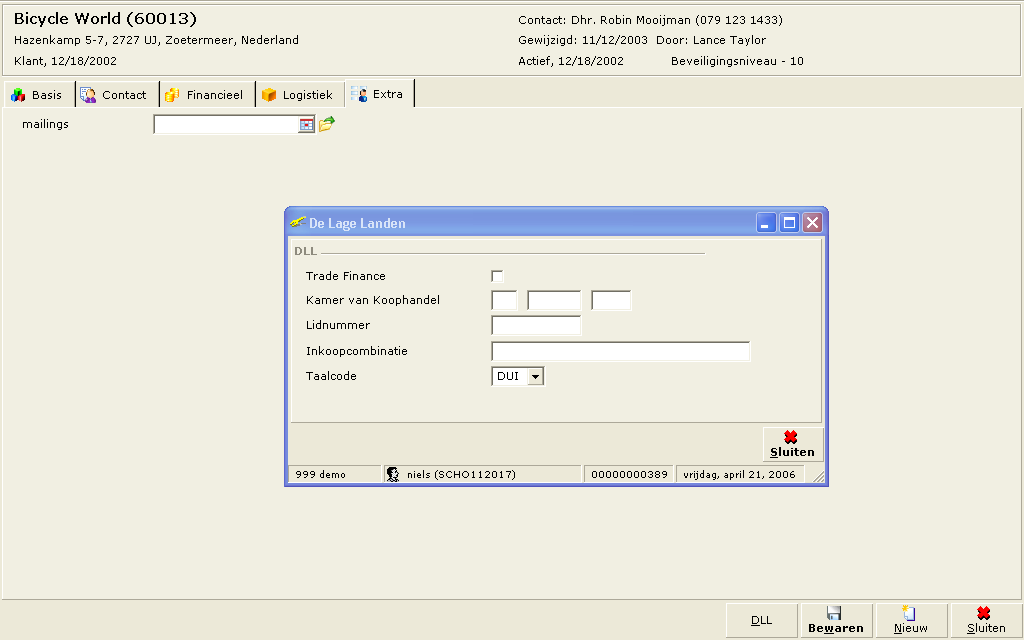Open the Basis tab

pyautogui.click(x=38, y=95)
